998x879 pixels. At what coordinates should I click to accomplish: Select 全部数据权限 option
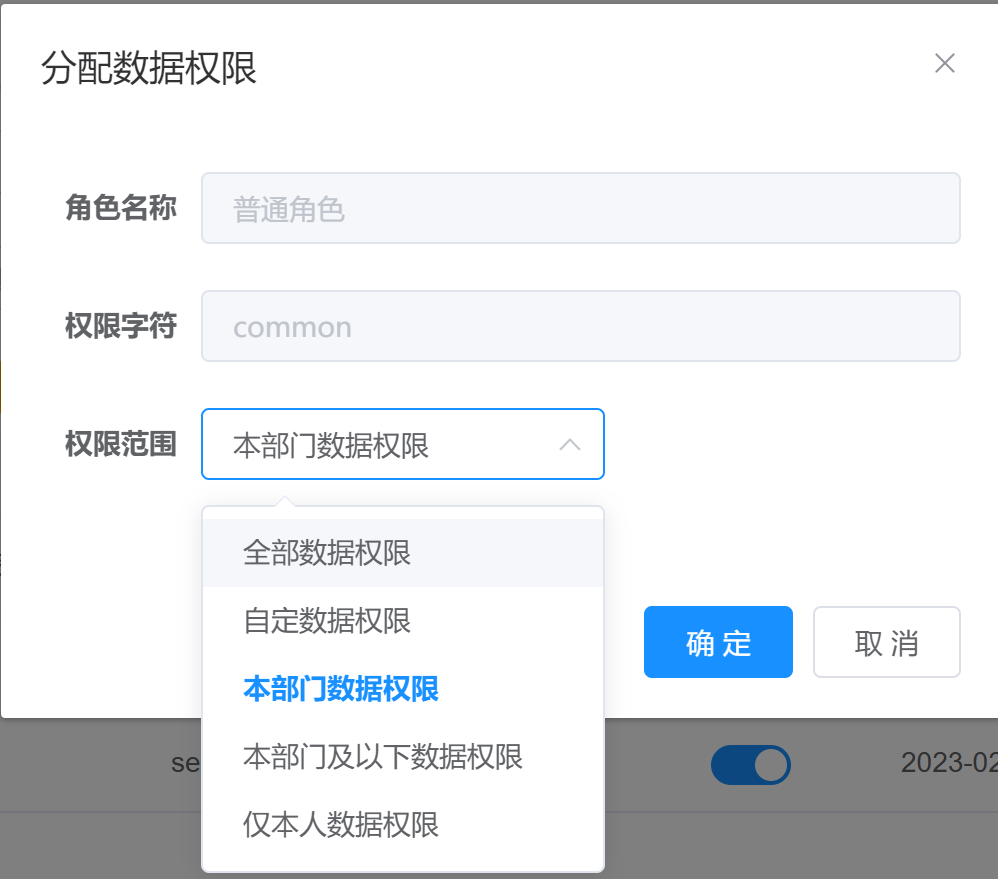(x=402, y=552)
